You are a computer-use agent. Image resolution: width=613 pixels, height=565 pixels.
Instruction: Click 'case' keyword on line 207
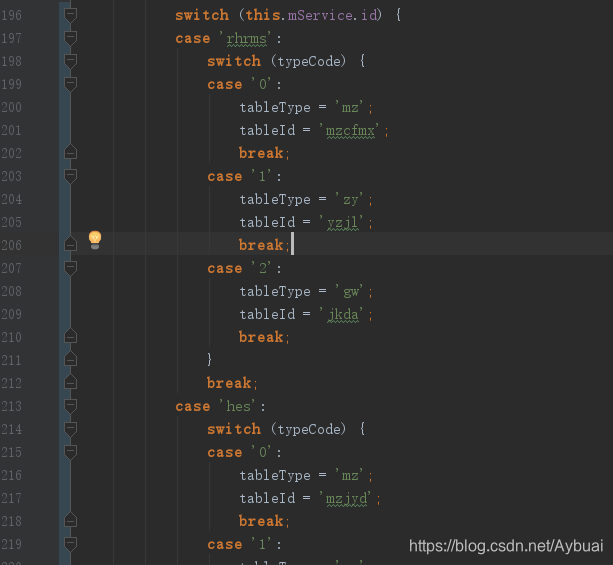(225, 269)
